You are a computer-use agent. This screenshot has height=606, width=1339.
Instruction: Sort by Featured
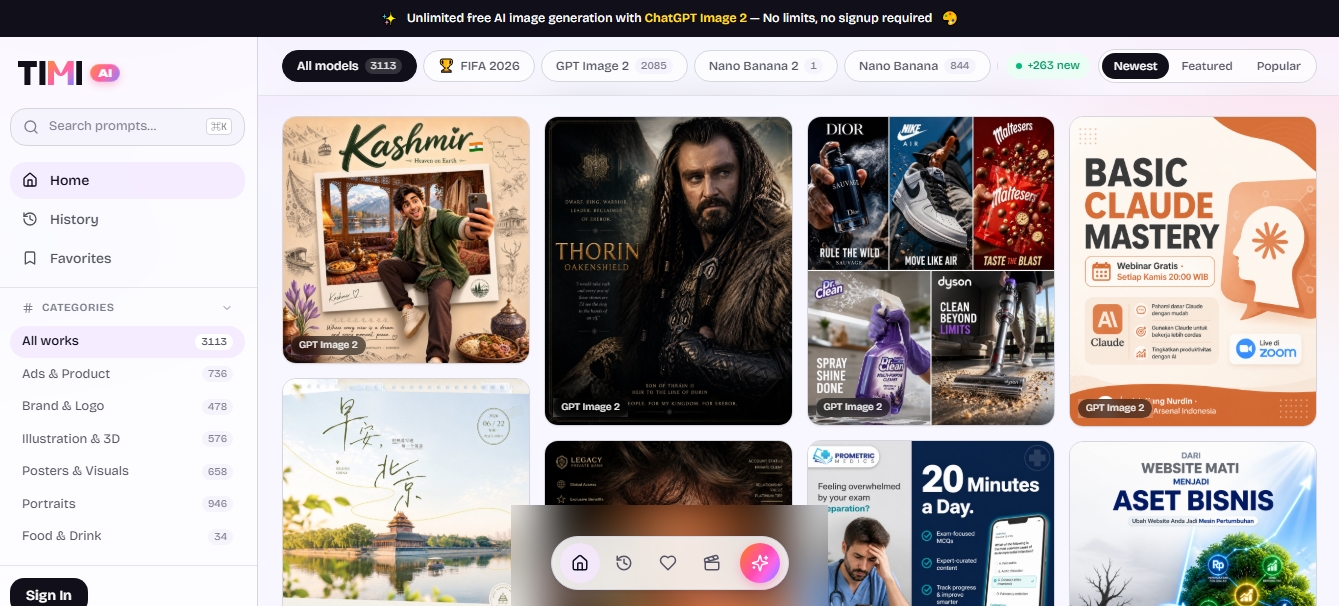[x=1207, y=66]
